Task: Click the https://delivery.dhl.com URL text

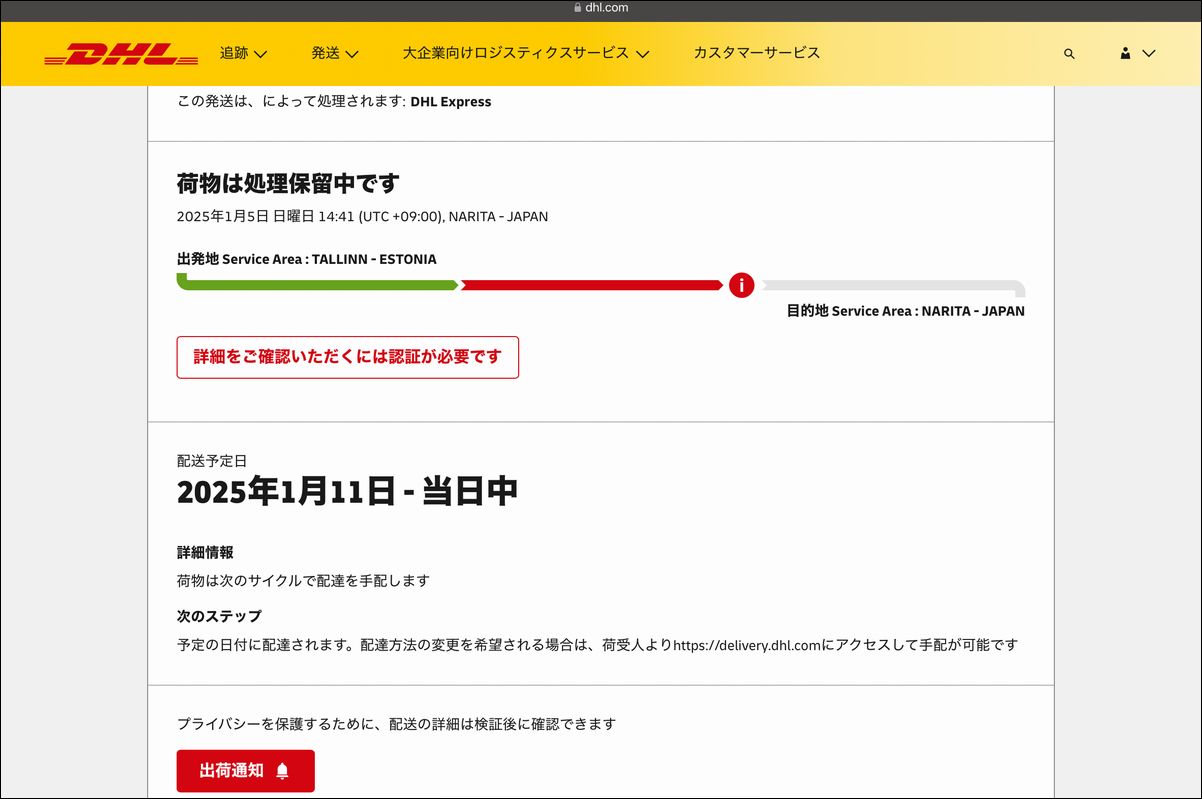Action: 749,645
